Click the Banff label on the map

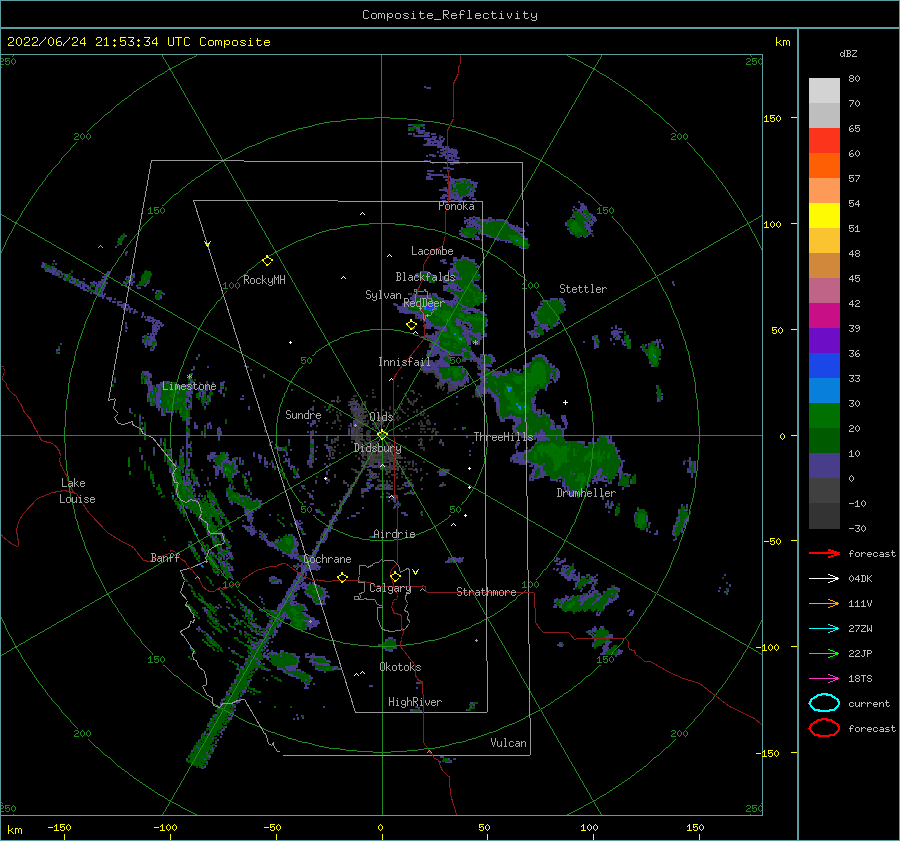click(x=165, y=557)
